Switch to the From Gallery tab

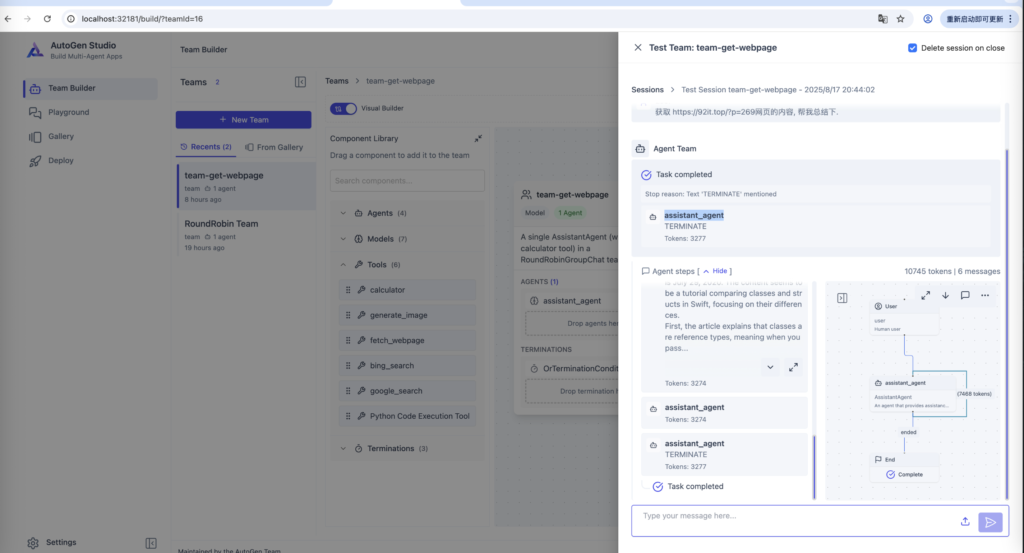274,148
